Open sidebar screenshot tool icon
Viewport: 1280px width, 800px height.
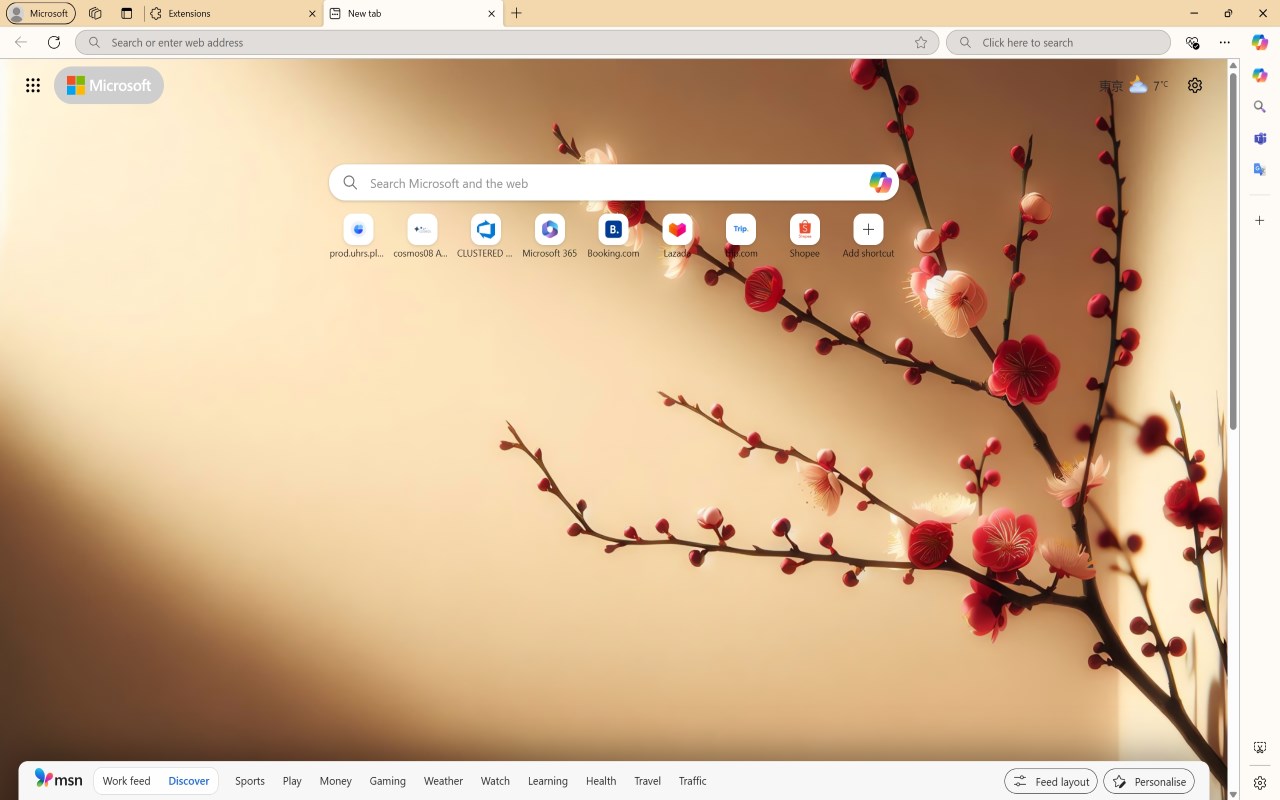point(1260,748)
